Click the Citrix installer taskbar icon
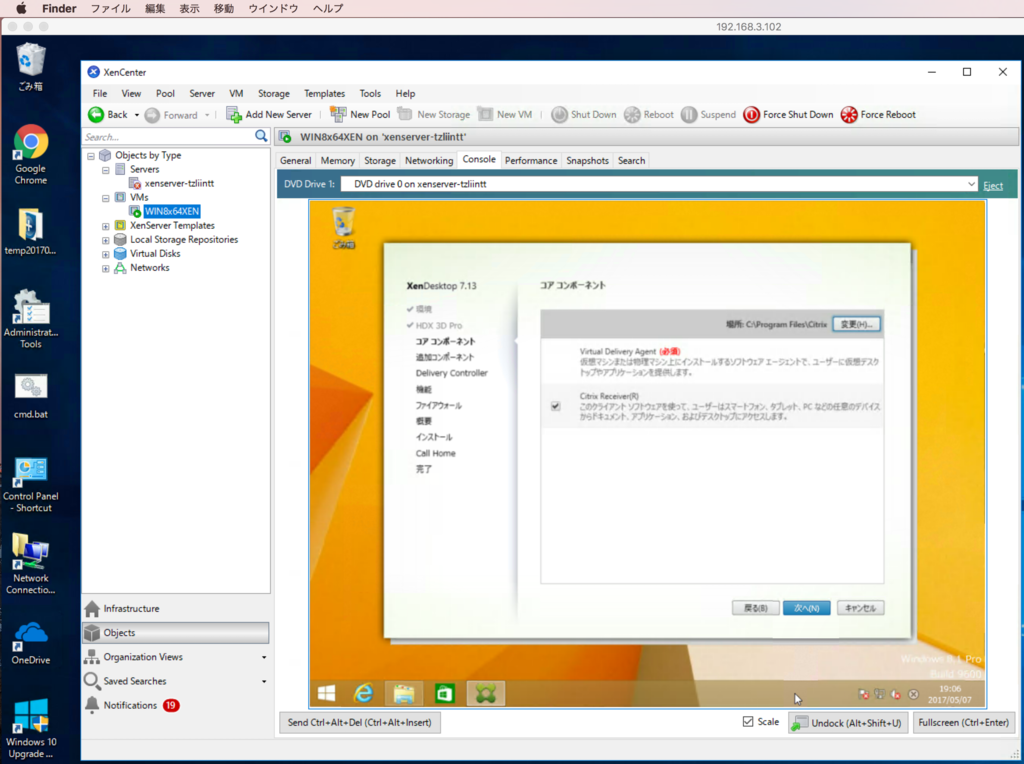Image resolution: width=1024 pixels, height=764 pixels. click(x=486, y=693)
